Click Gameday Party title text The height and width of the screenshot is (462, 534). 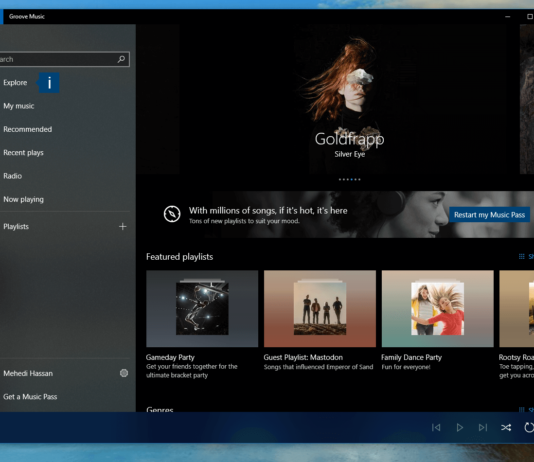pos(170,357)
